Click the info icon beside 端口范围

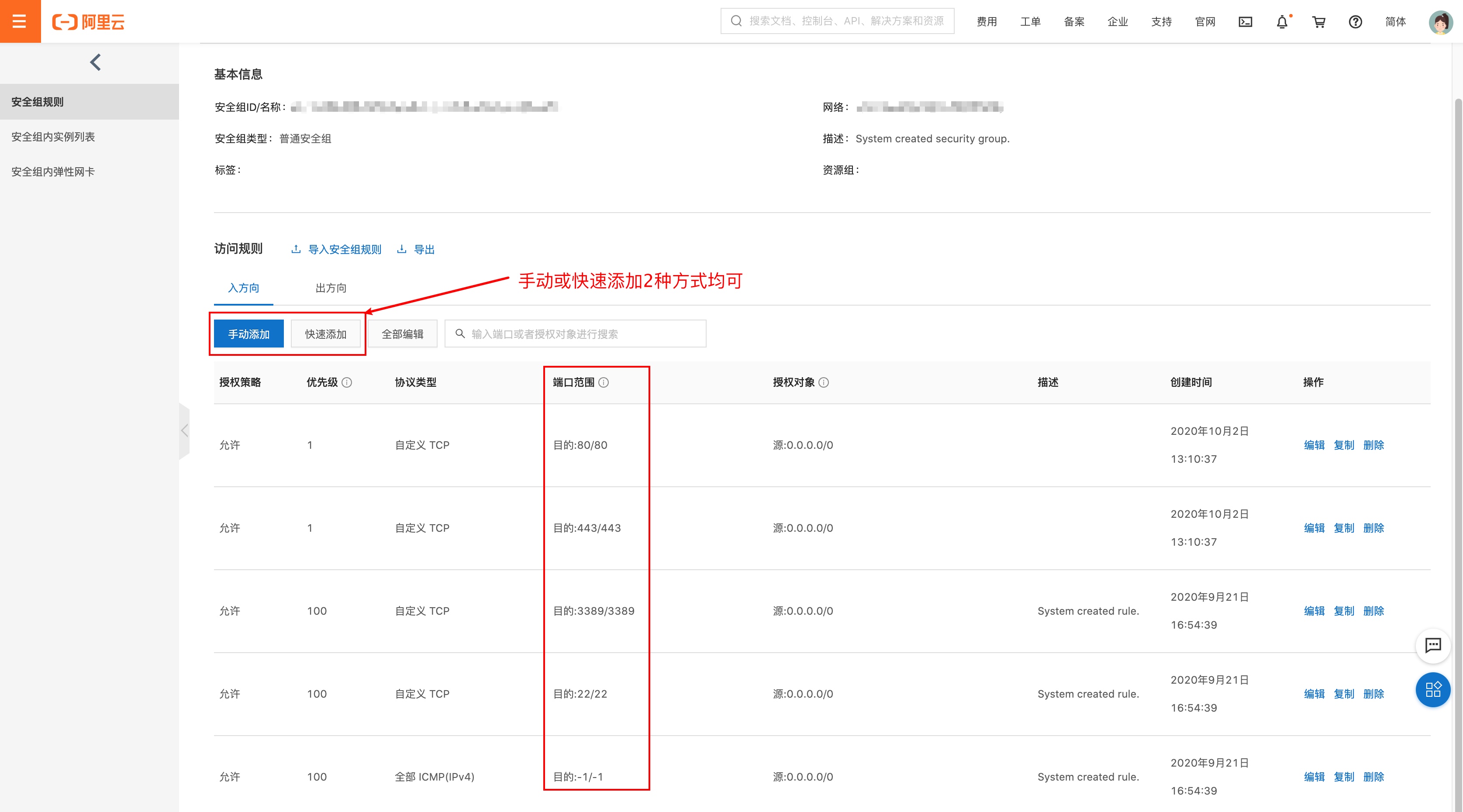pos(604,382)
